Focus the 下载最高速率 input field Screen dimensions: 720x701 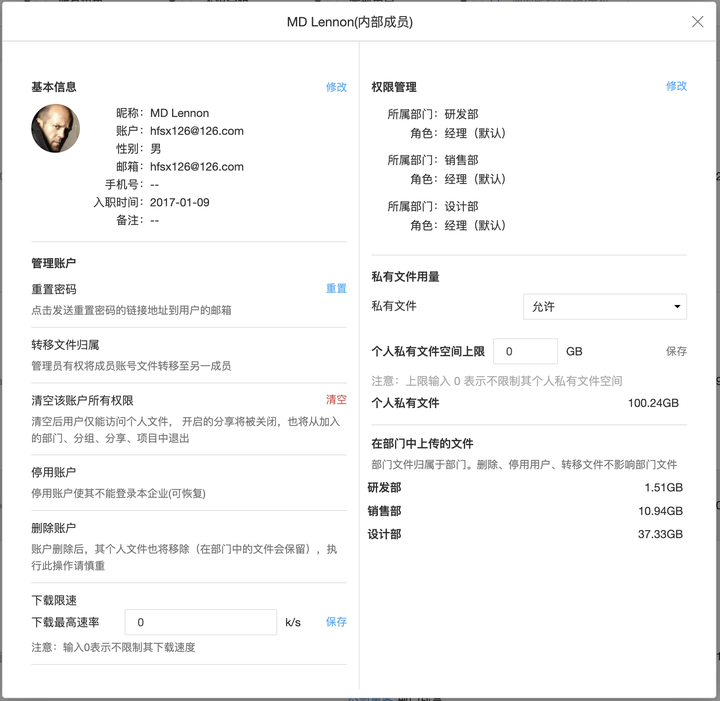pyautogui.click(x=200, y=622)
